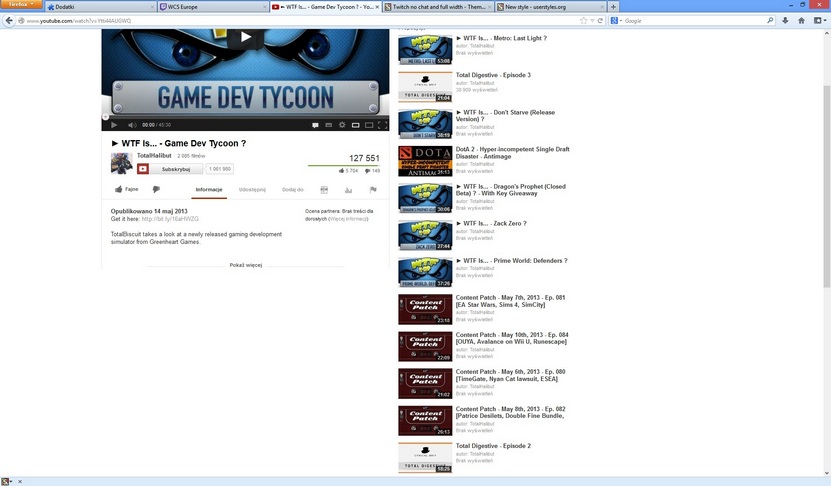
Task: Click the small play button in player controls
Action: click(x=114, y=125)
